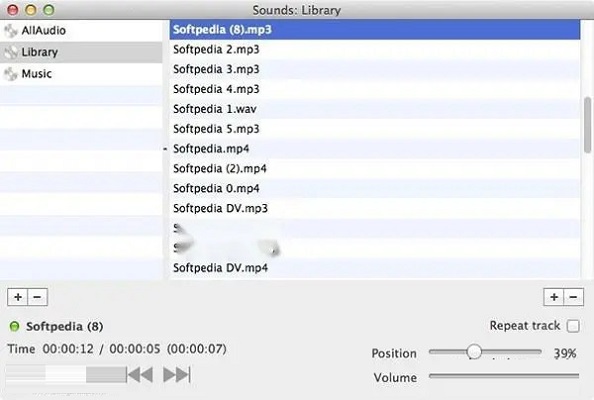Skip to previous track with rewind button
Screen dimensions: 594x400
[140, 375]
